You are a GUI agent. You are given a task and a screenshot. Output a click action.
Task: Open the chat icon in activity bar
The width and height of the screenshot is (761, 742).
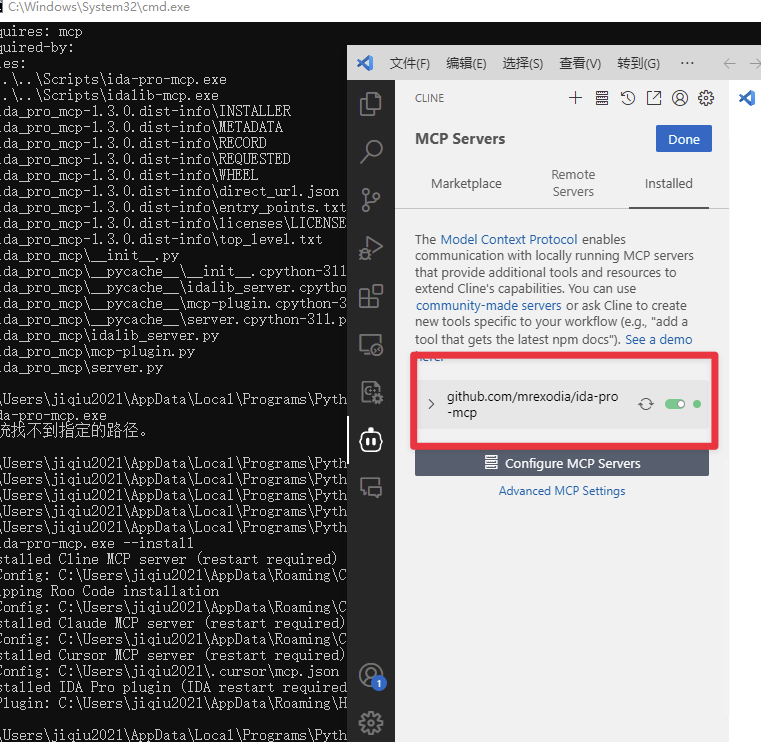(x=371, y=487)
